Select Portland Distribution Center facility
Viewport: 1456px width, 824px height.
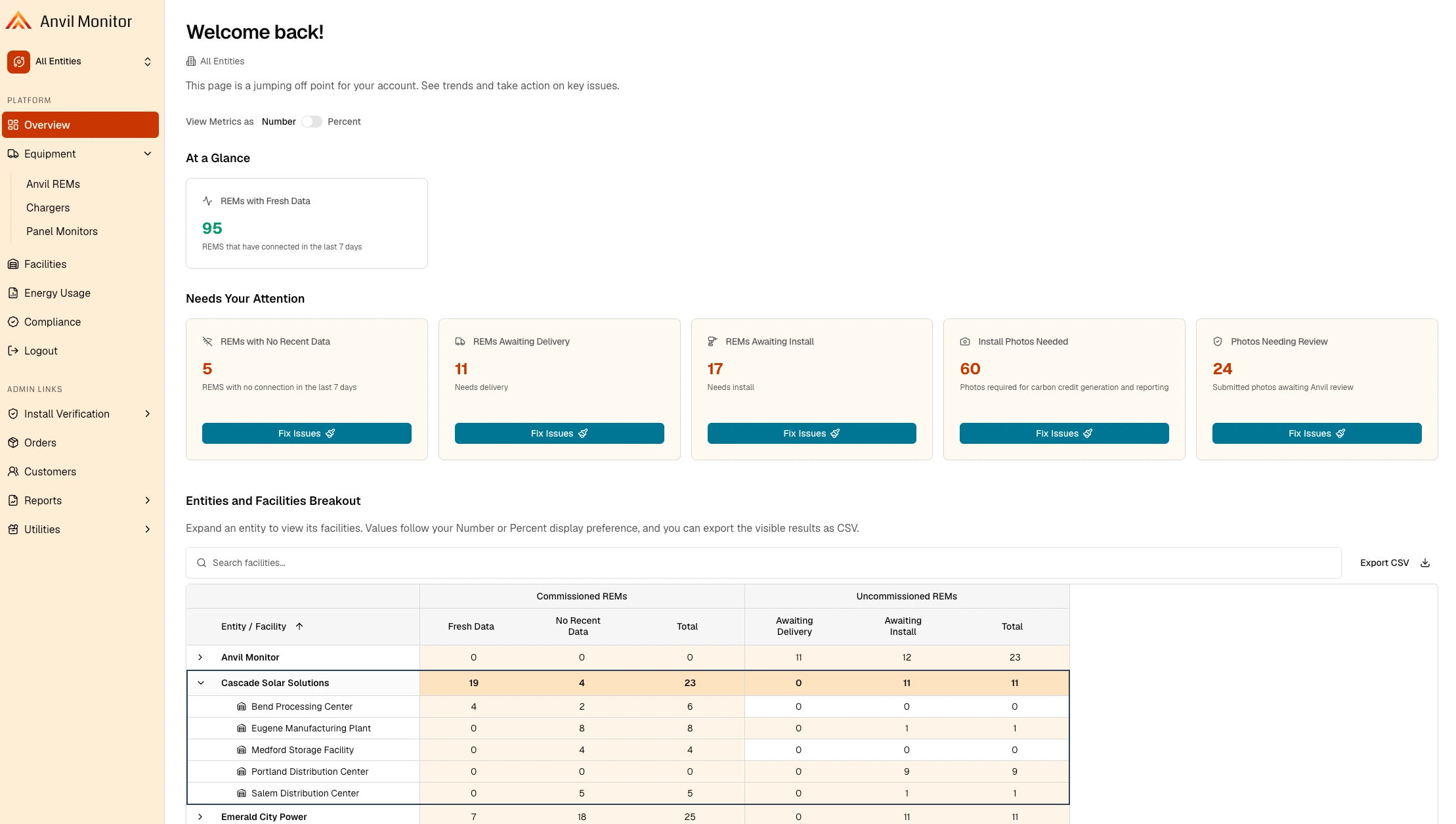(310, 771)
